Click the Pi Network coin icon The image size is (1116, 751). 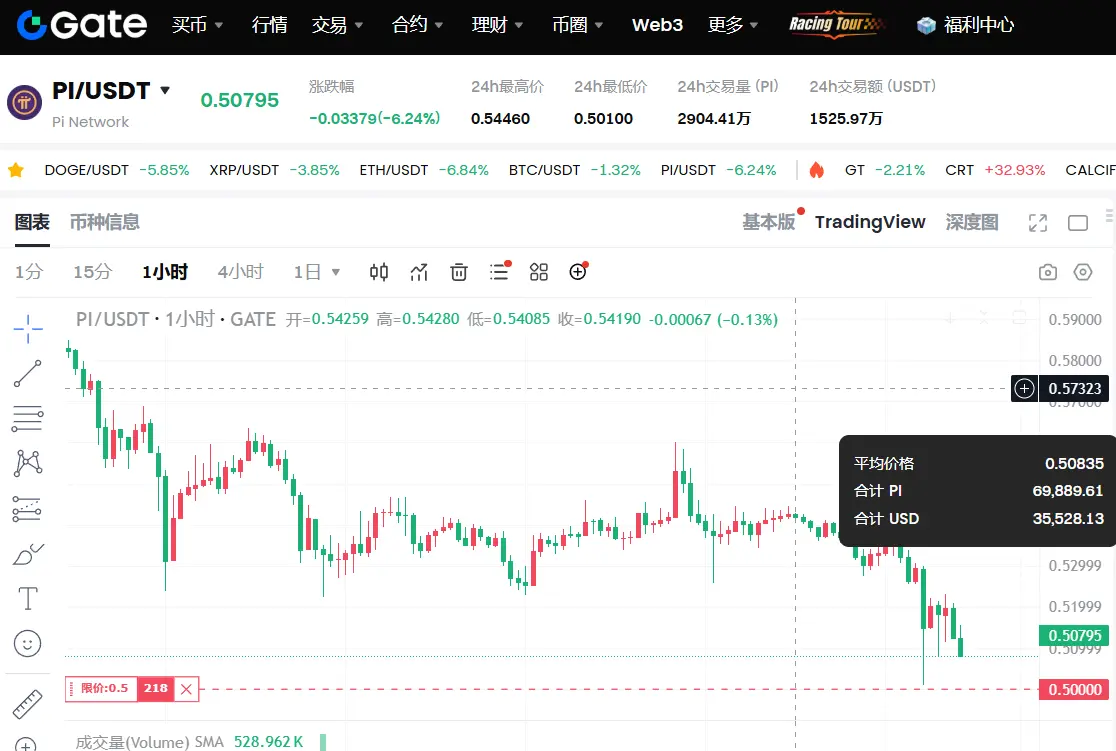(24, 103)
